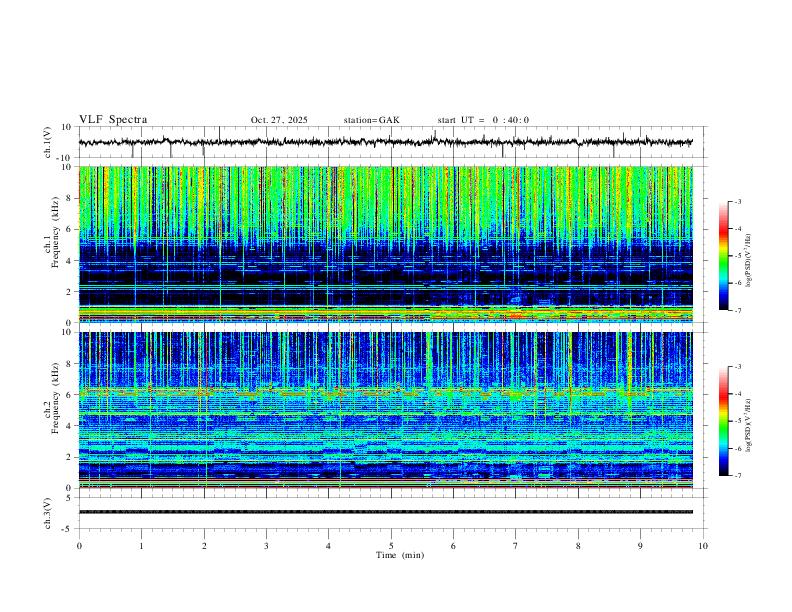Click the upper color bar's log(PSD) units label

pyautogui.click(x=749, y=261)
